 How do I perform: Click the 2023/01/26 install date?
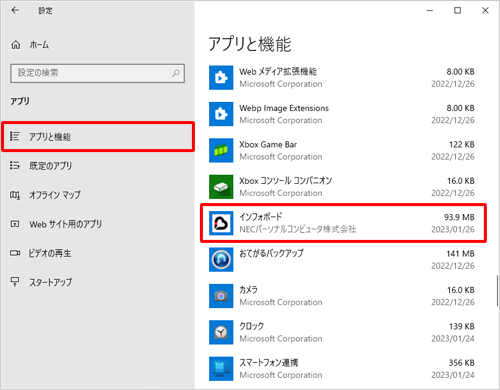click(x=453, y=229)
